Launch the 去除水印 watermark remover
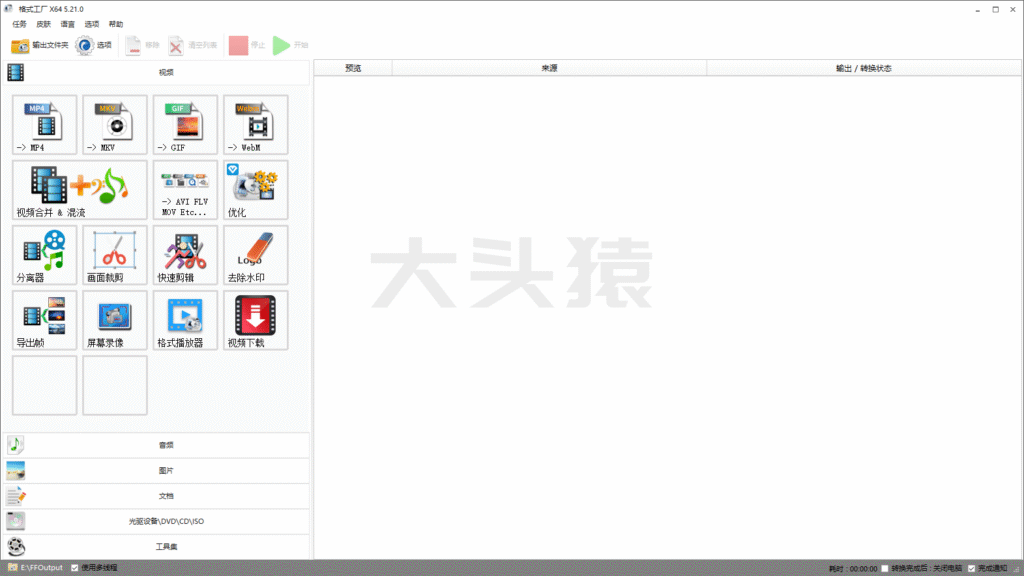 255,255
